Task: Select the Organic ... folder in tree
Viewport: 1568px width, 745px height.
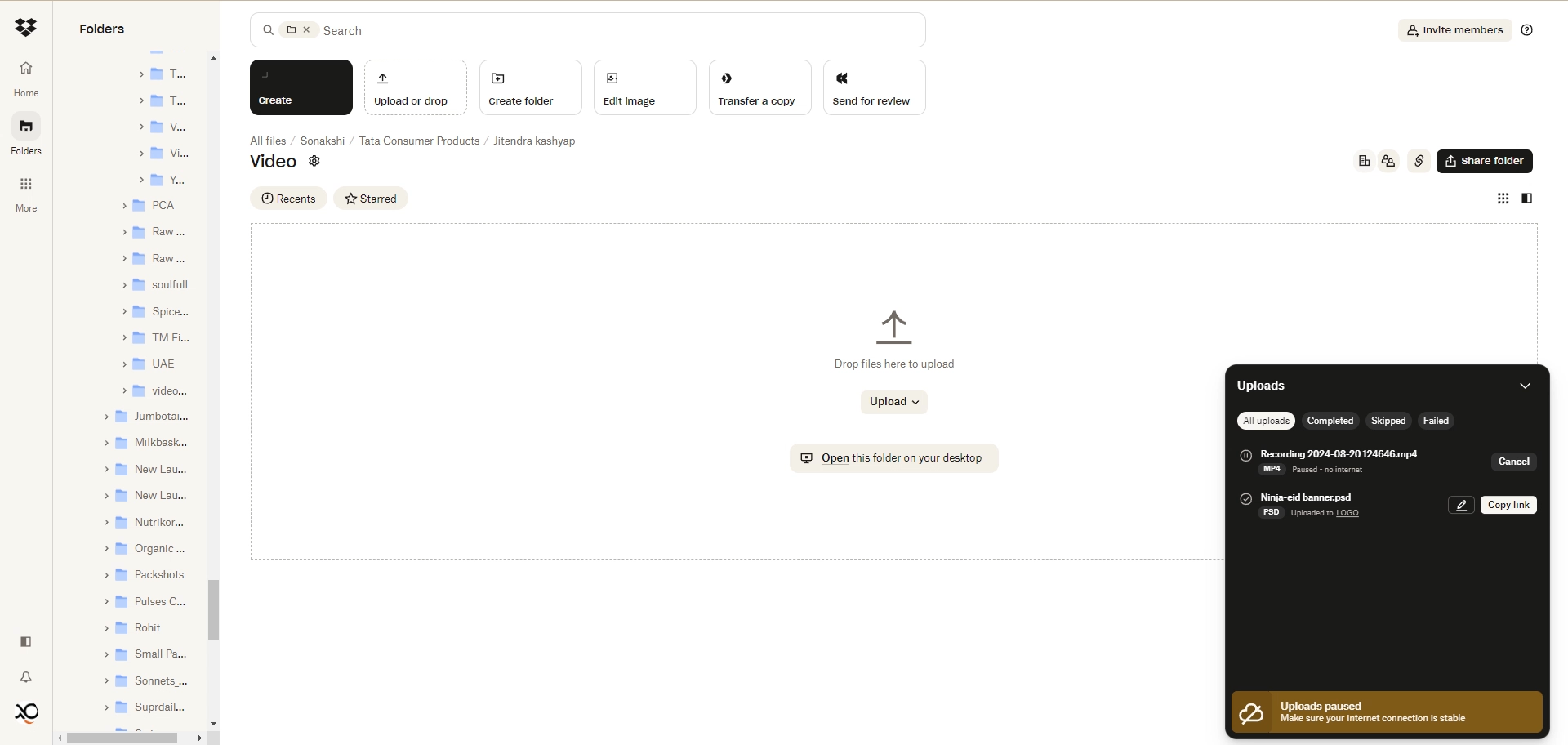Action: click(x=150, y=548)
